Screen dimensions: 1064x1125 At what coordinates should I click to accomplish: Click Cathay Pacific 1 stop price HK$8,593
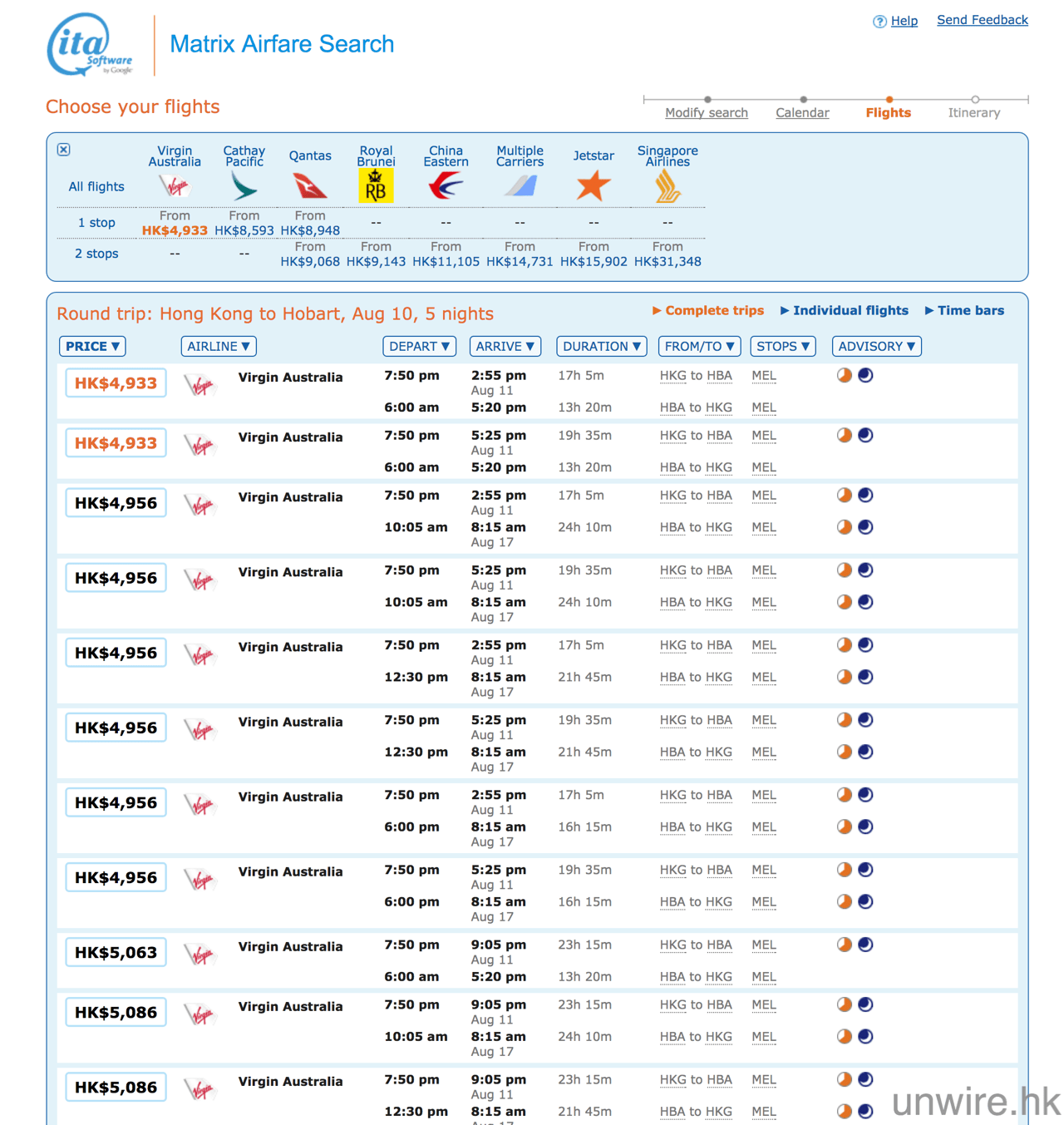244,230
